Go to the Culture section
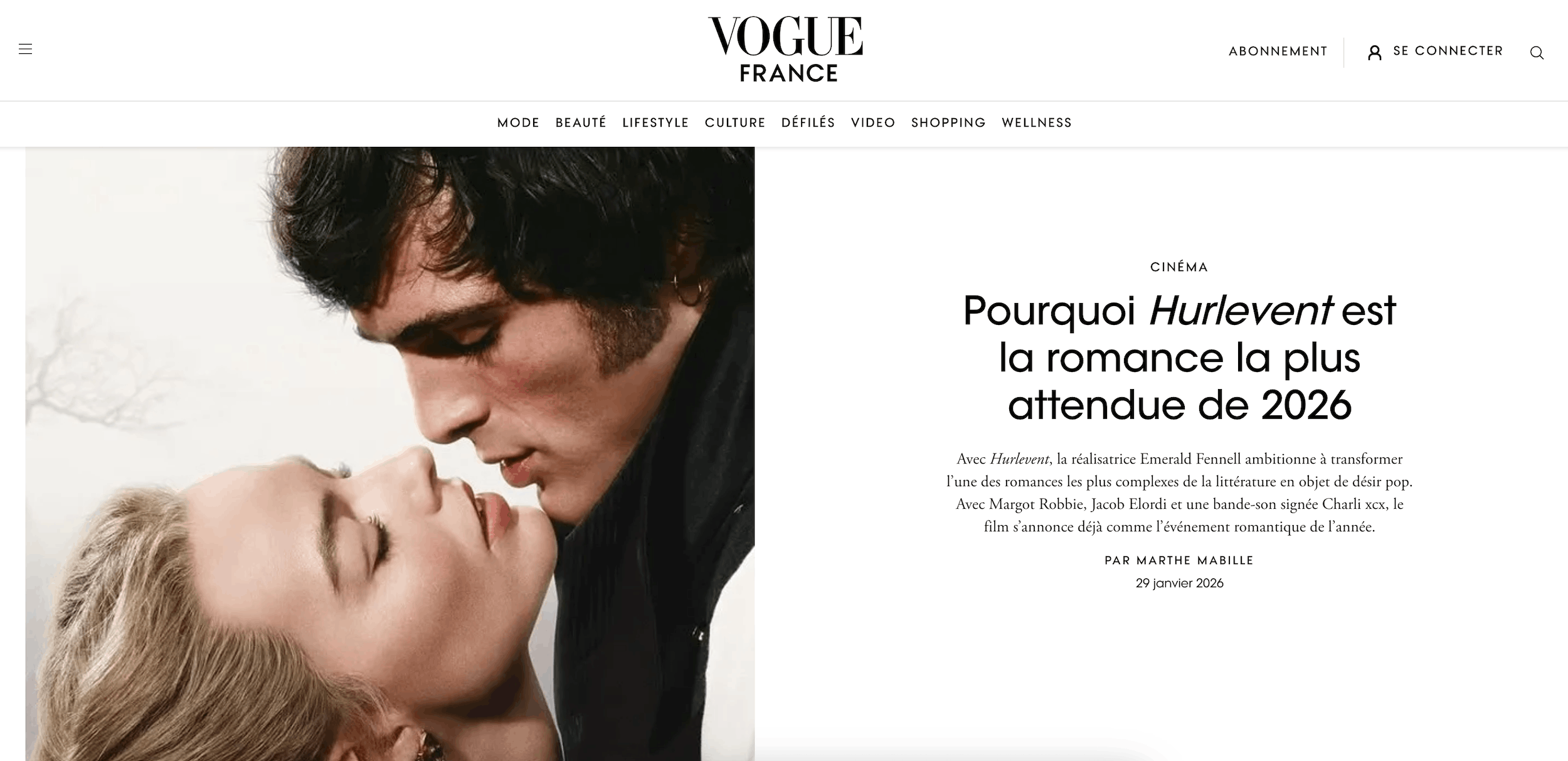Screen dimensions: 1568x761 coord(735,123)
